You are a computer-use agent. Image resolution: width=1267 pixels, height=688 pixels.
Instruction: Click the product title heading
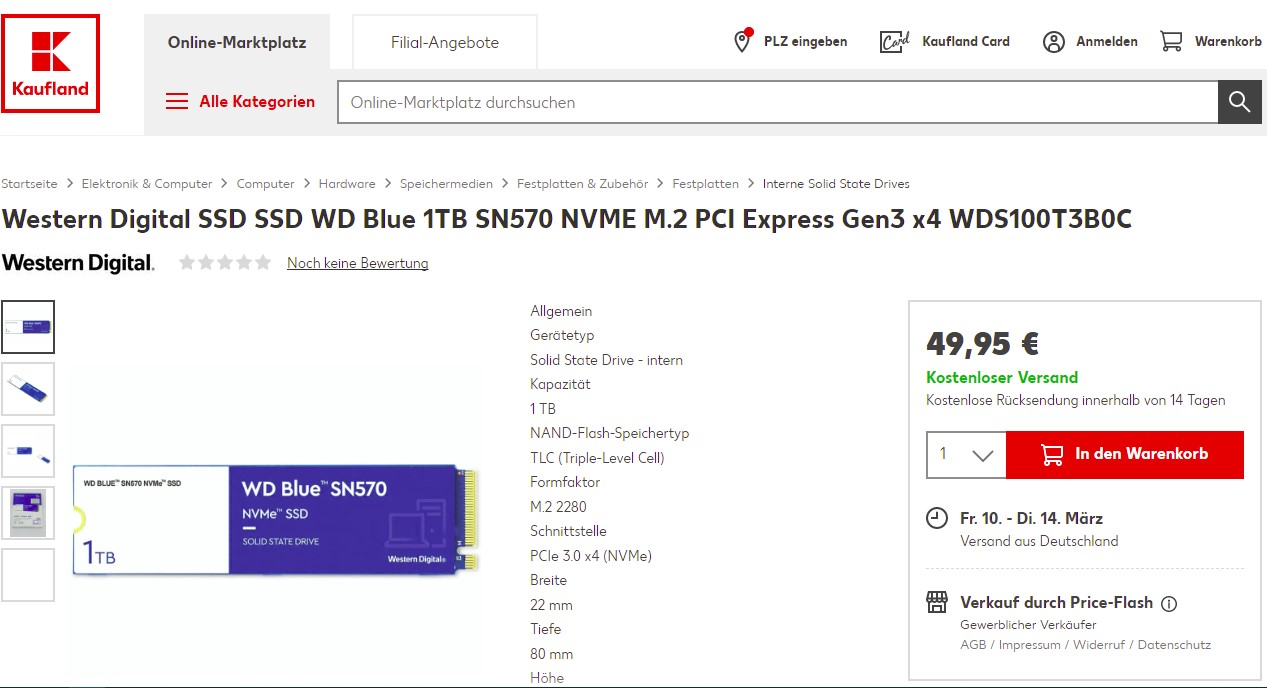pos(566,220)
